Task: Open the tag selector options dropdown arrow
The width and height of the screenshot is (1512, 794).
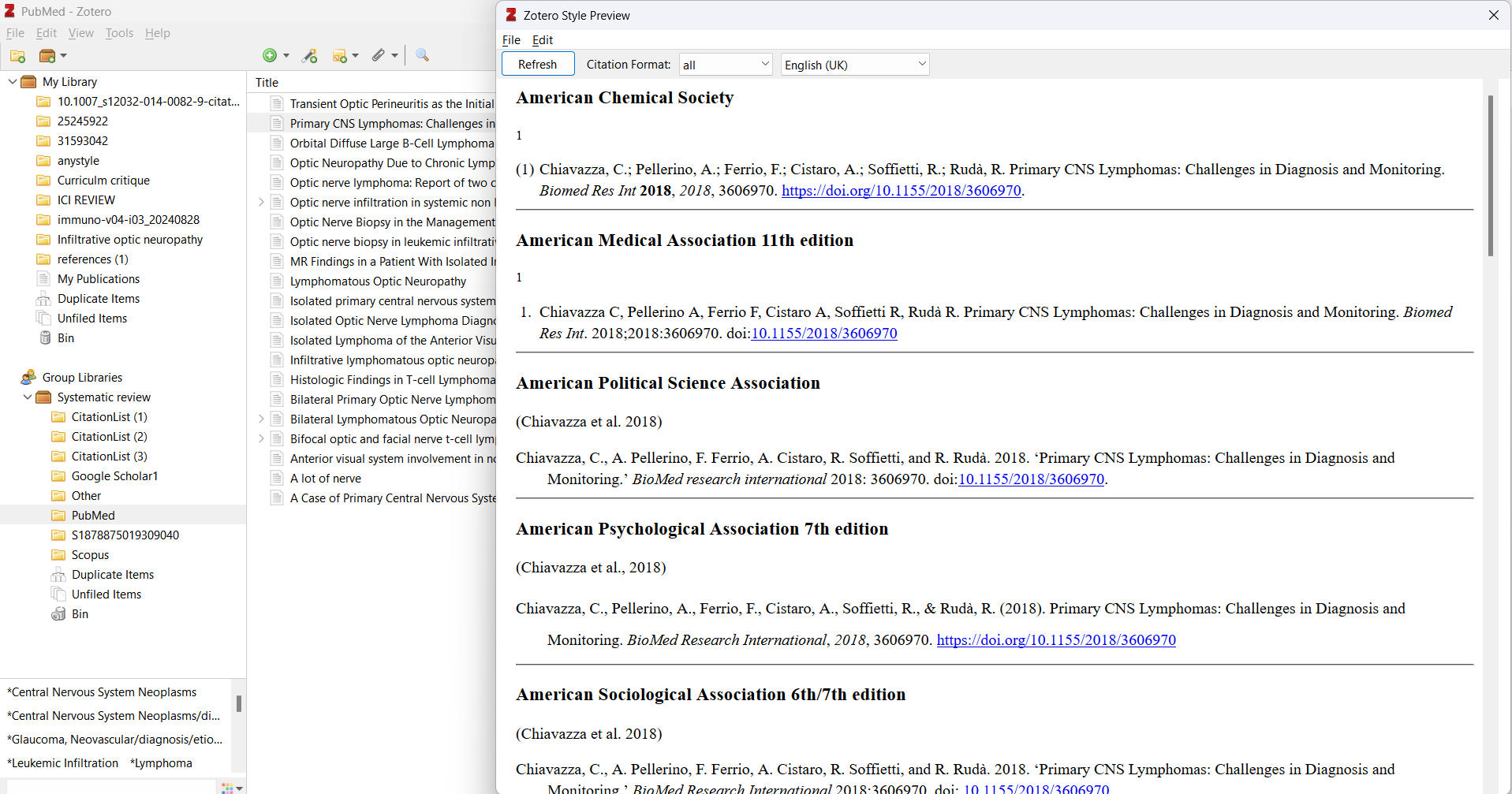Action: point(240,788)
